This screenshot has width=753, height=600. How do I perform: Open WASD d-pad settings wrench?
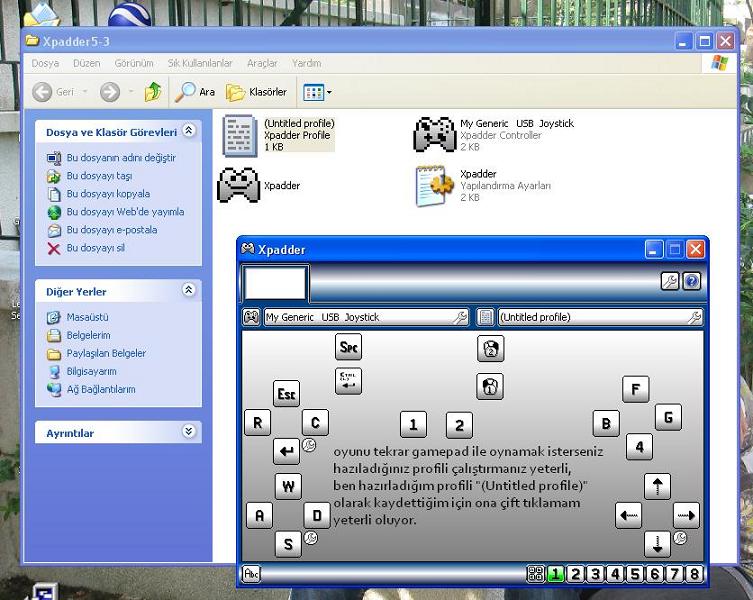pyautogui.click(x=311, y=538)
